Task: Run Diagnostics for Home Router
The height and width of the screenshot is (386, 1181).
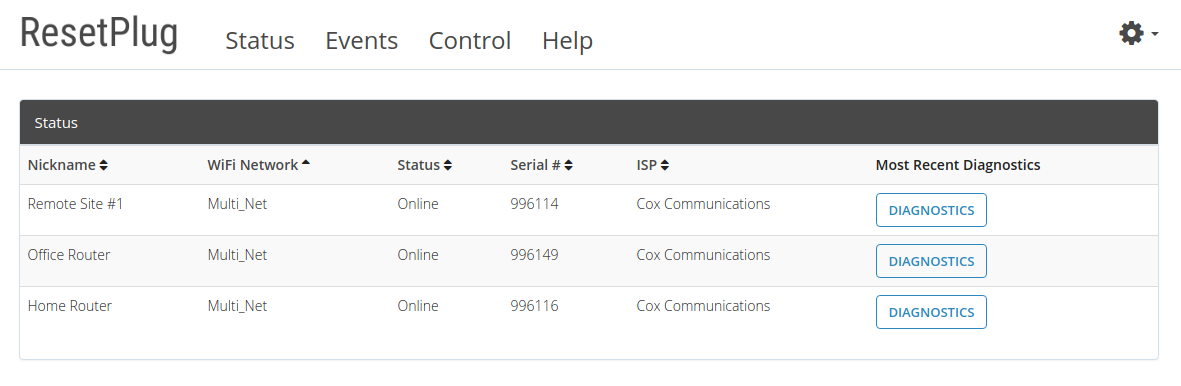Action: [931, 312]
